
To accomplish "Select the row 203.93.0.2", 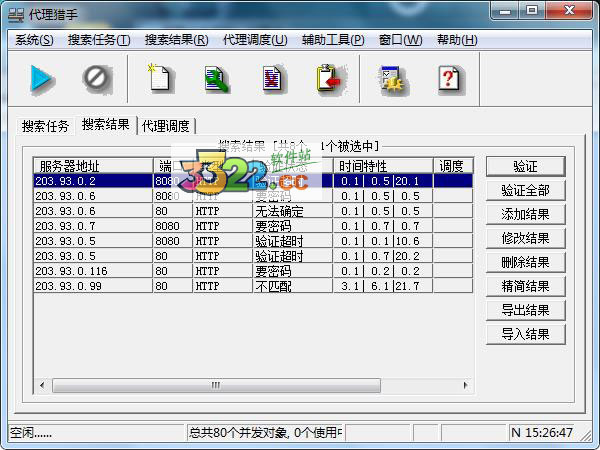I will click(x=253, y=181).
